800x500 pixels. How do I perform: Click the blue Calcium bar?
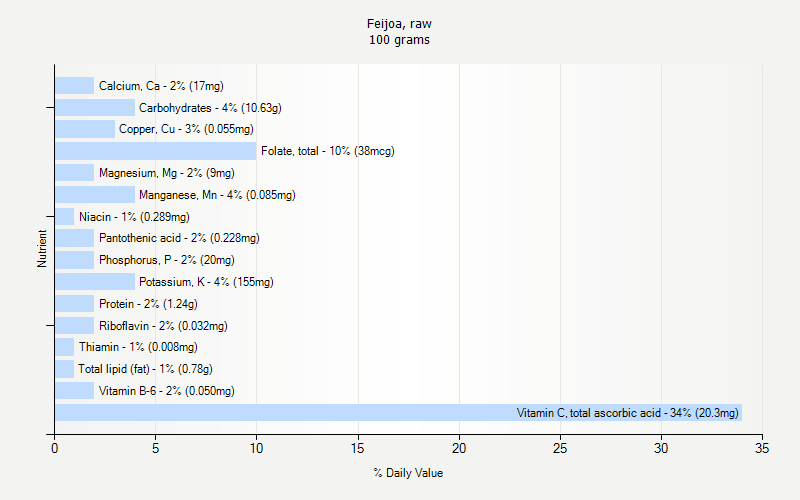[x=74, y=86]
